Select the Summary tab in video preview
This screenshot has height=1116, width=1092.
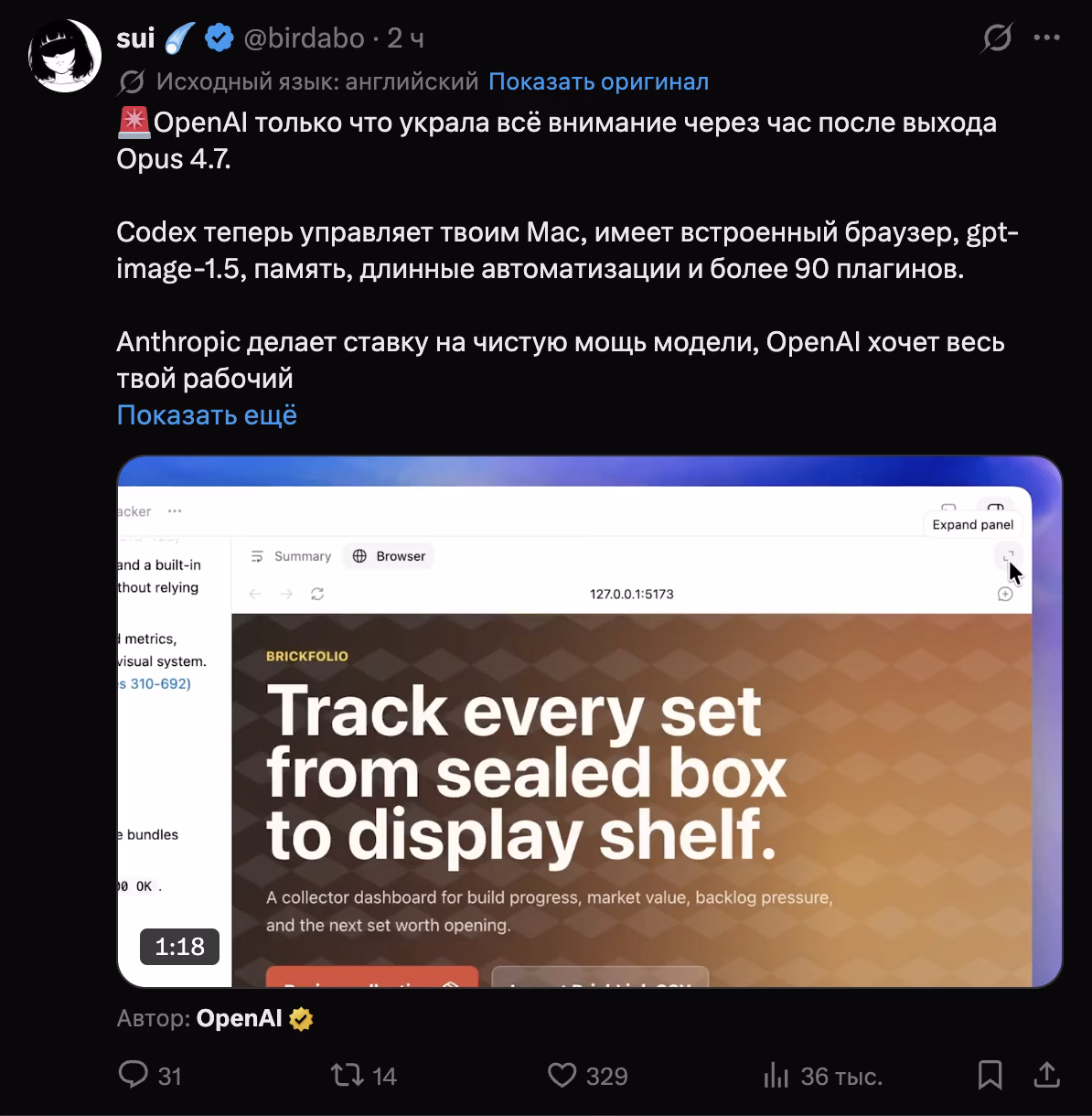[291, 556]
